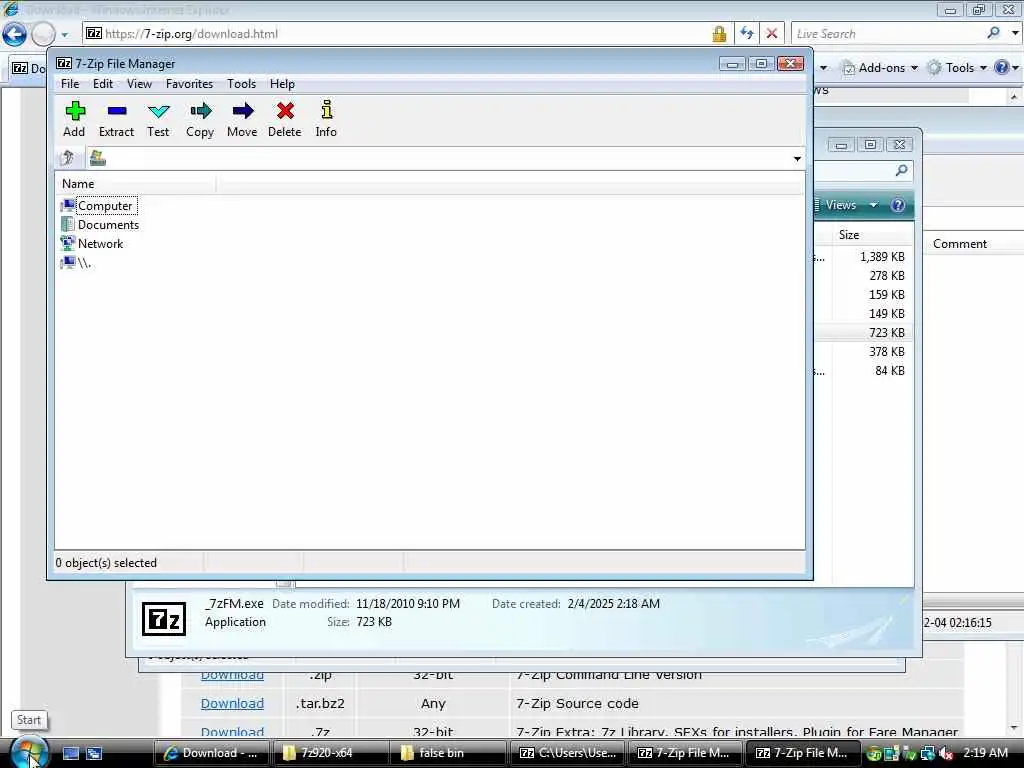Image resolution: width=1024 pixels, height=768 pixels.
Task: Open the File menu
Action: pos(70,84)
